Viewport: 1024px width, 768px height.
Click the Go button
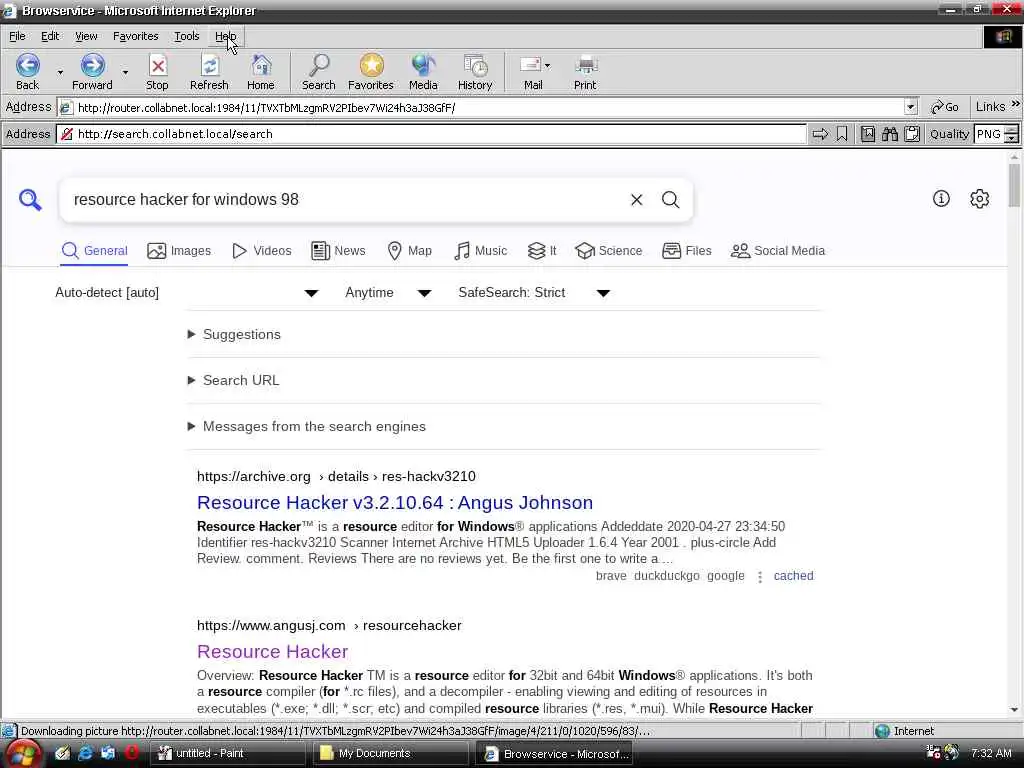[x=944, y=107]
